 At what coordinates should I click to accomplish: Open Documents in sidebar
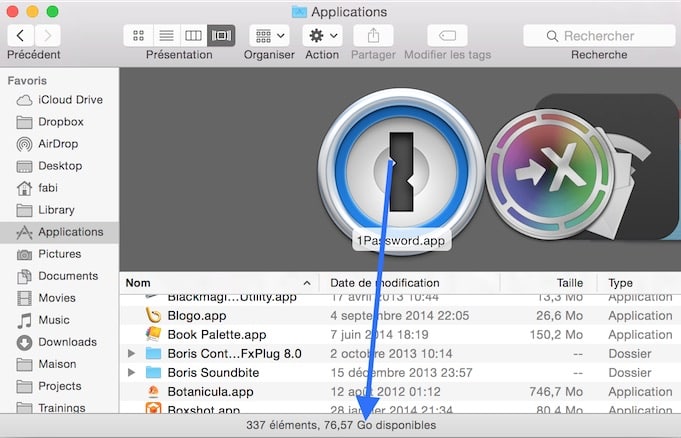[60, 276]
